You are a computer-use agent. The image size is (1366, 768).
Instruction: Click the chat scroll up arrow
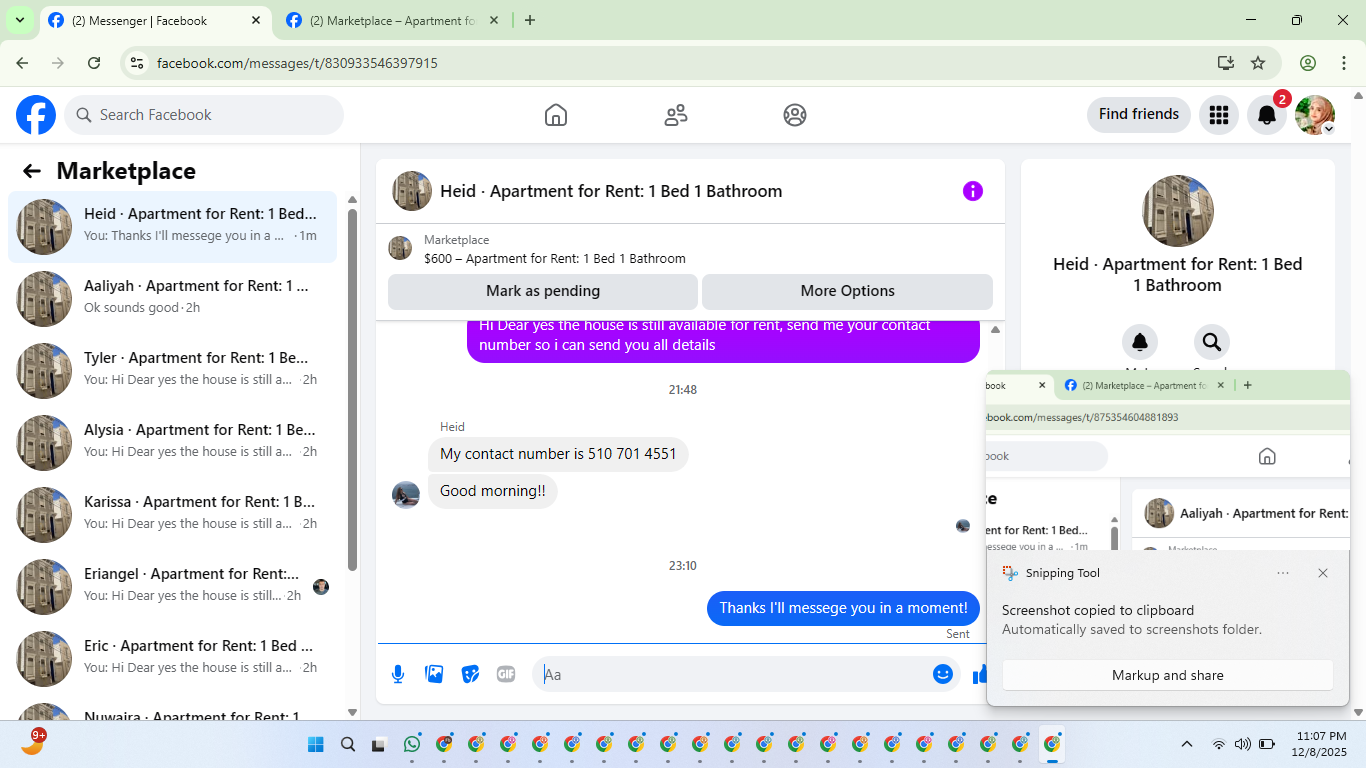(995, 330)
